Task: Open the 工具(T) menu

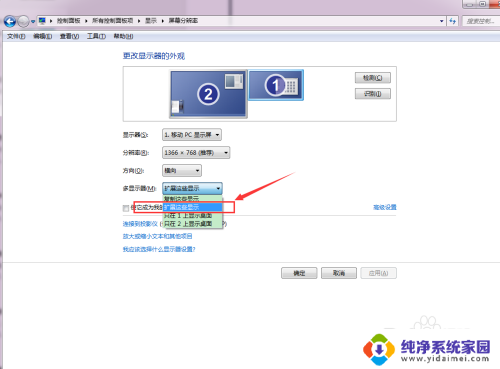Action: coord(96,36)
